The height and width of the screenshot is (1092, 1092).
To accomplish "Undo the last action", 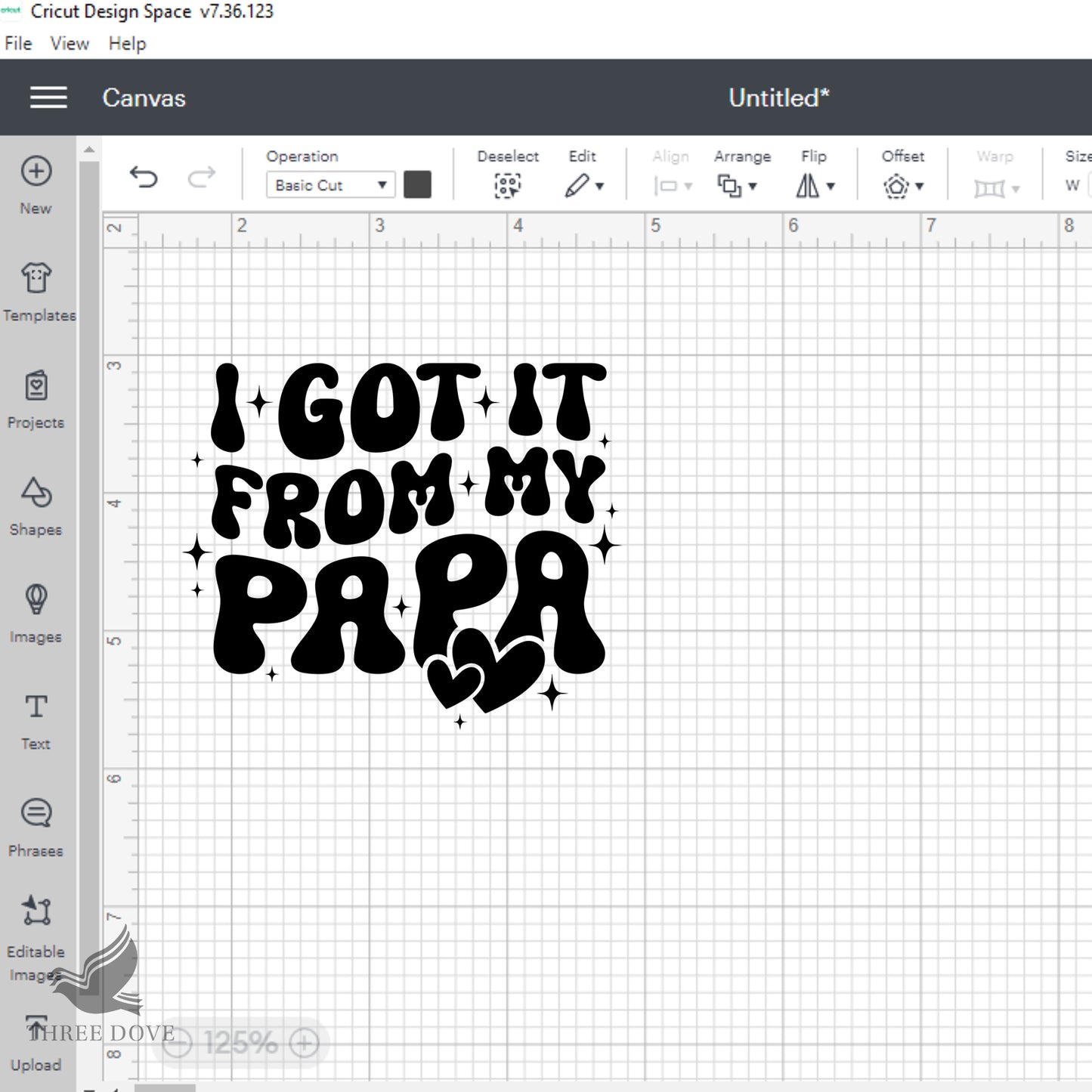I will click(144, 178).
